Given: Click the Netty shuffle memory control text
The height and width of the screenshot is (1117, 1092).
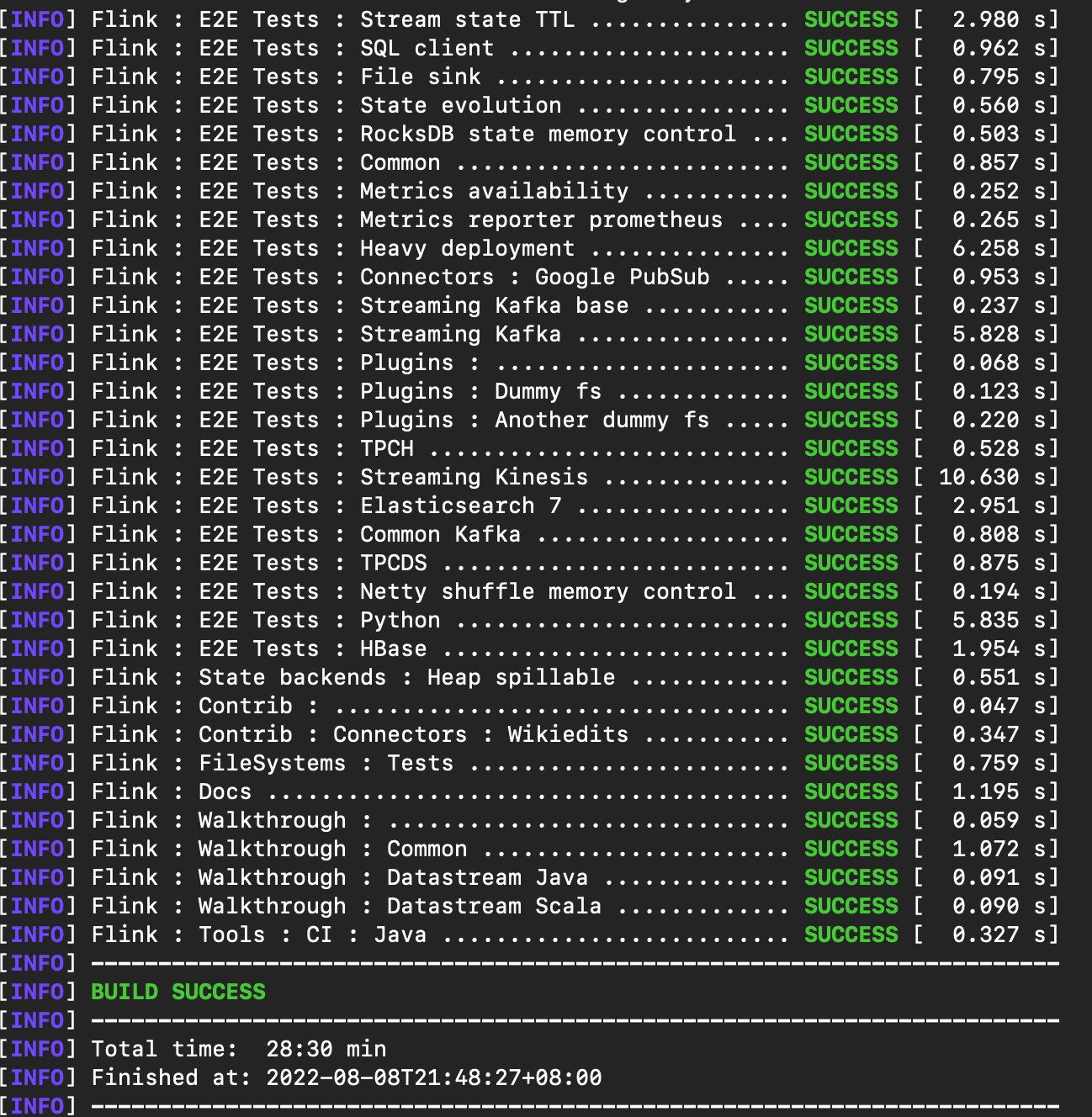Looking at the screenshot, I should tap(547, 591).
